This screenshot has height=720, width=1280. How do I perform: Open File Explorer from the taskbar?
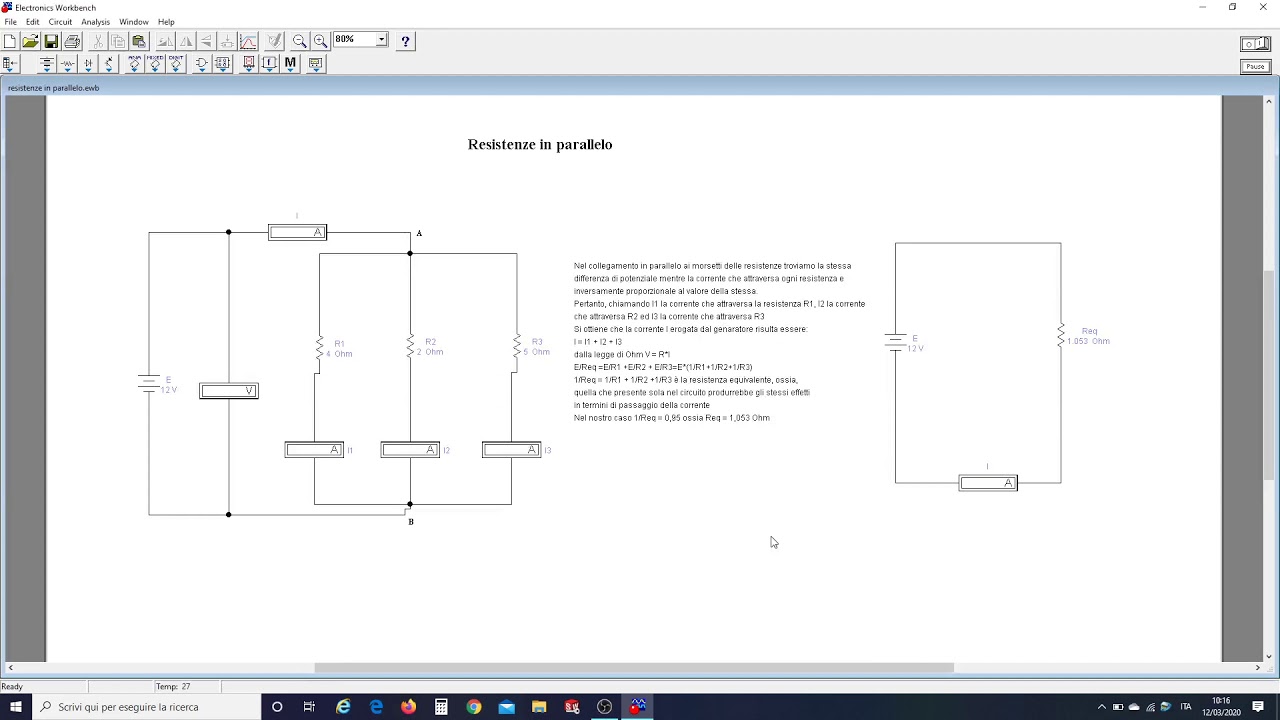[x=539, y=707]
